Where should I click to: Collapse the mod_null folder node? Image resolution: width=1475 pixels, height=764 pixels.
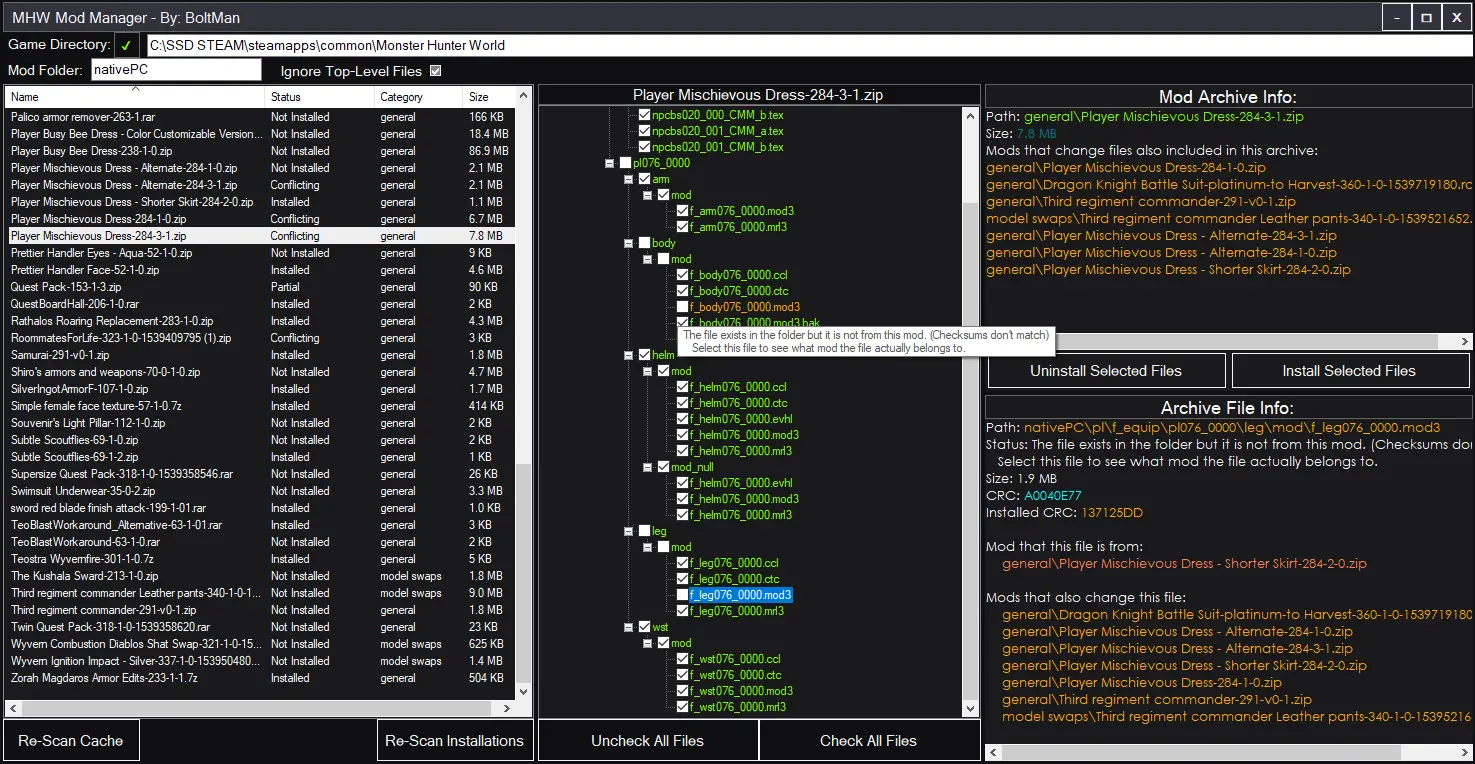click(648, 467)
